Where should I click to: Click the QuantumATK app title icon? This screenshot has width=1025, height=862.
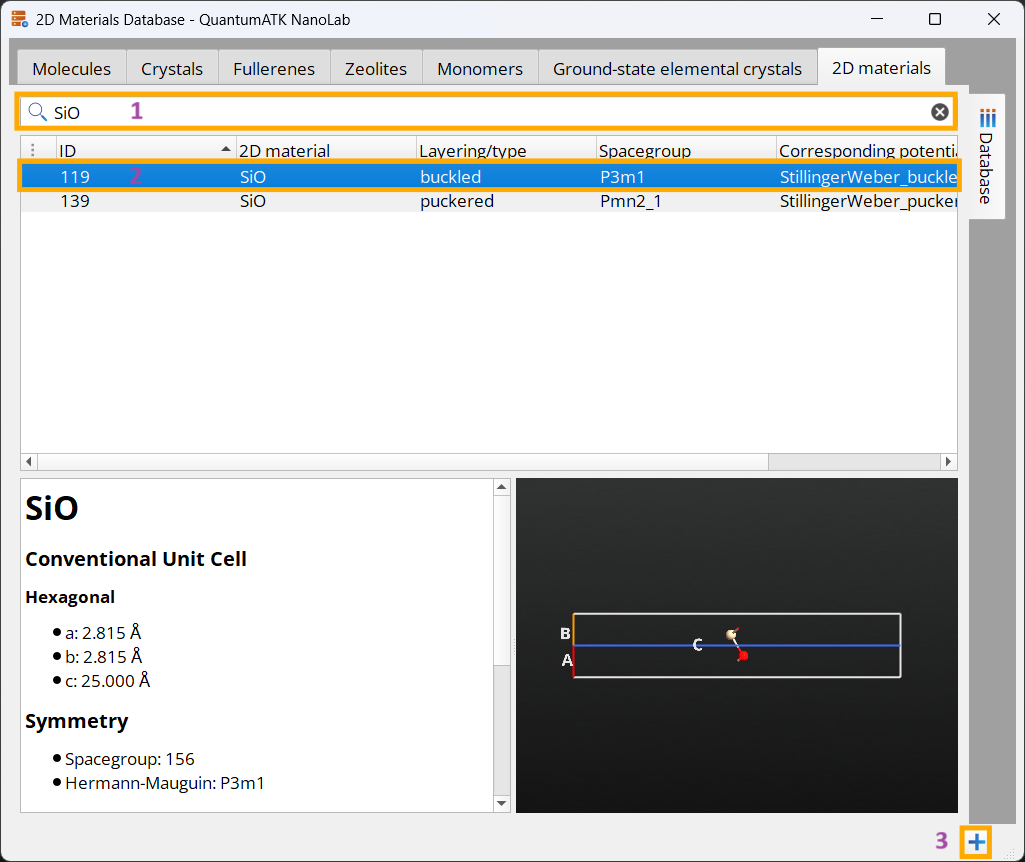(x=20, y=19)
